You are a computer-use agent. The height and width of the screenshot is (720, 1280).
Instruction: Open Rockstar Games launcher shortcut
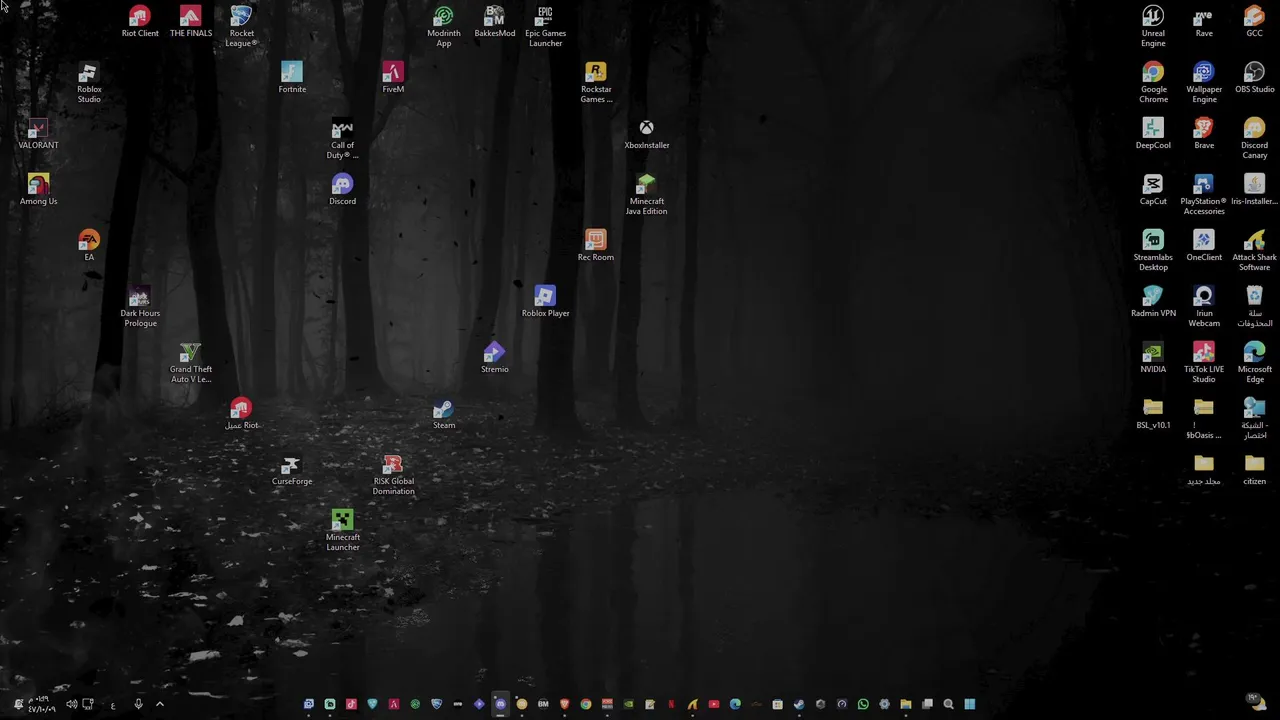[596, 83]
